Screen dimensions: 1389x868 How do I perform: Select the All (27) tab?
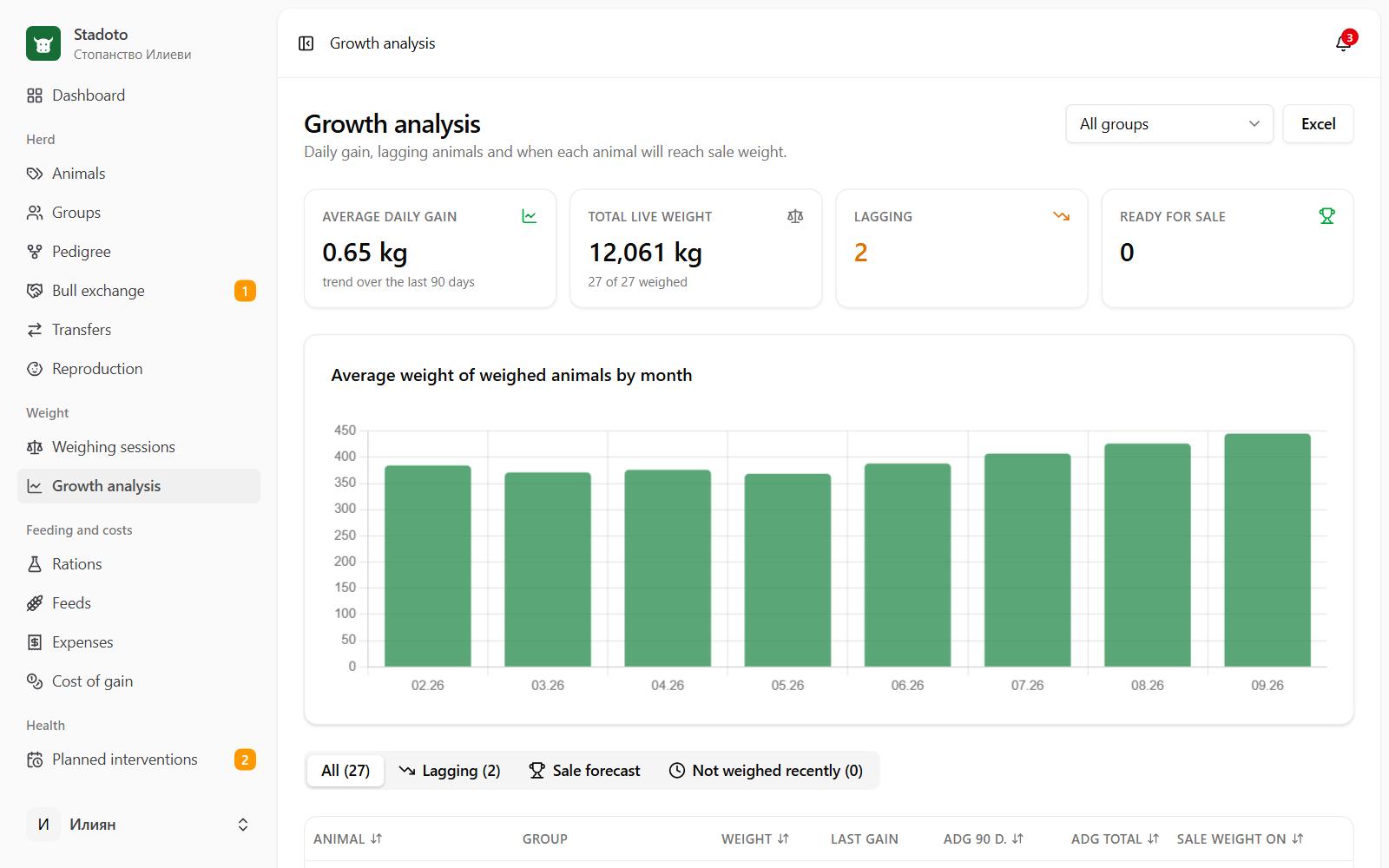pos(346,771)
